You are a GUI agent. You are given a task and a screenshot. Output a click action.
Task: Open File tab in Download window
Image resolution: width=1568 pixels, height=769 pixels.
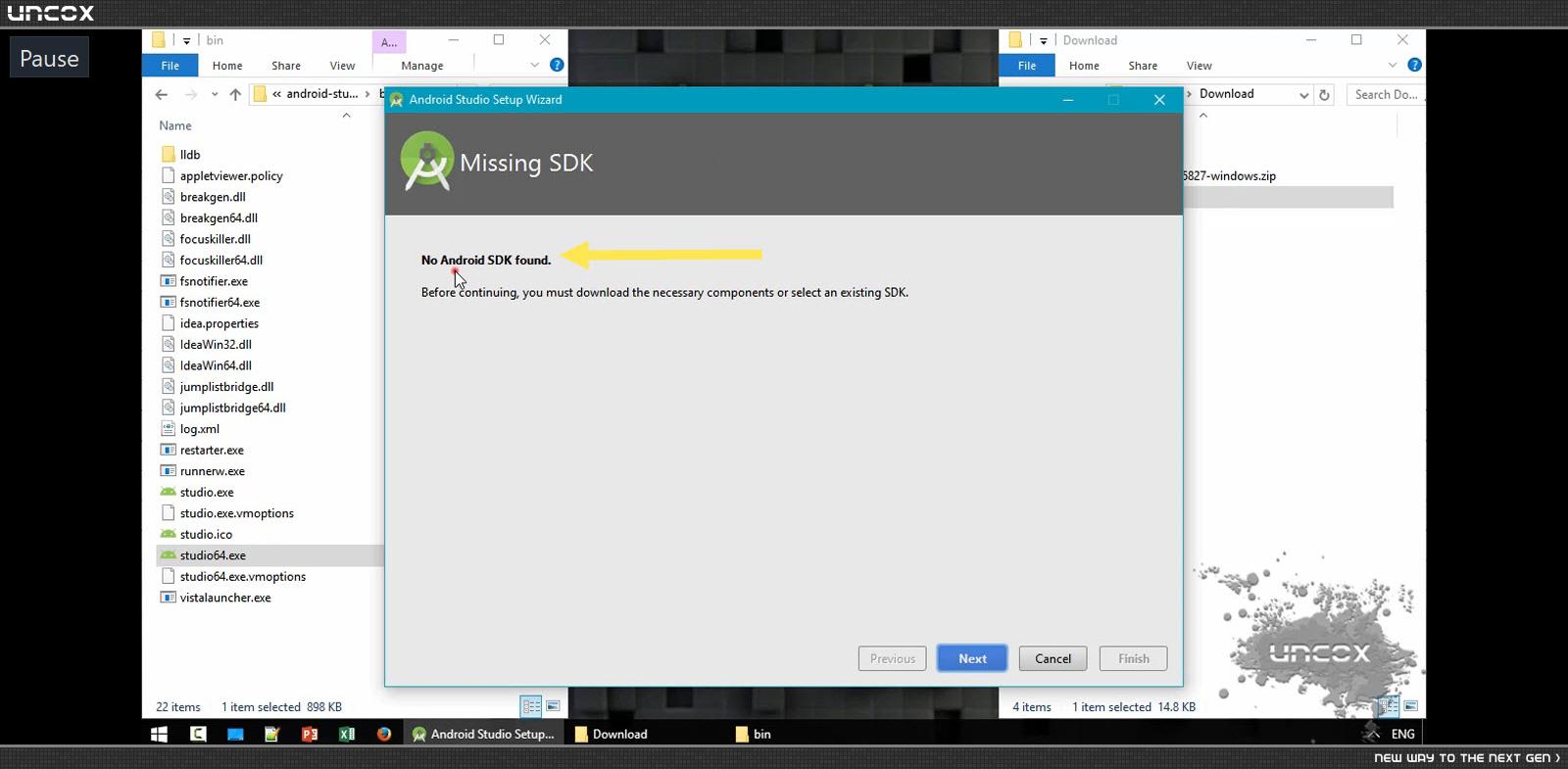pos(1027,66)
